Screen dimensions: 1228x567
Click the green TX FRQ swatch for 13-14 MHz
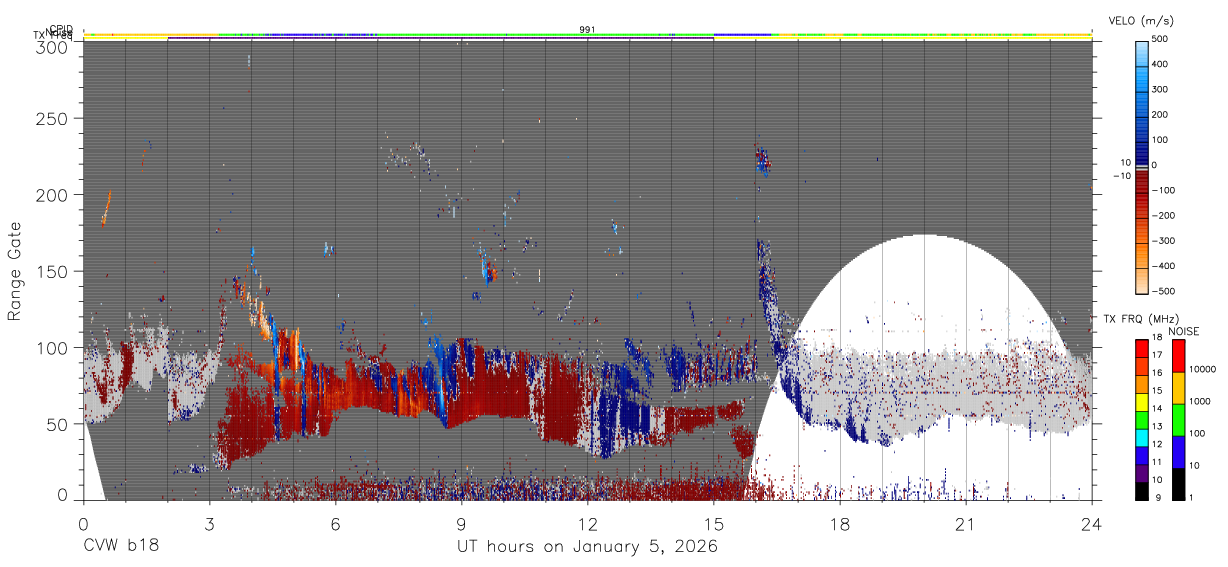[x=1142, y=419]
